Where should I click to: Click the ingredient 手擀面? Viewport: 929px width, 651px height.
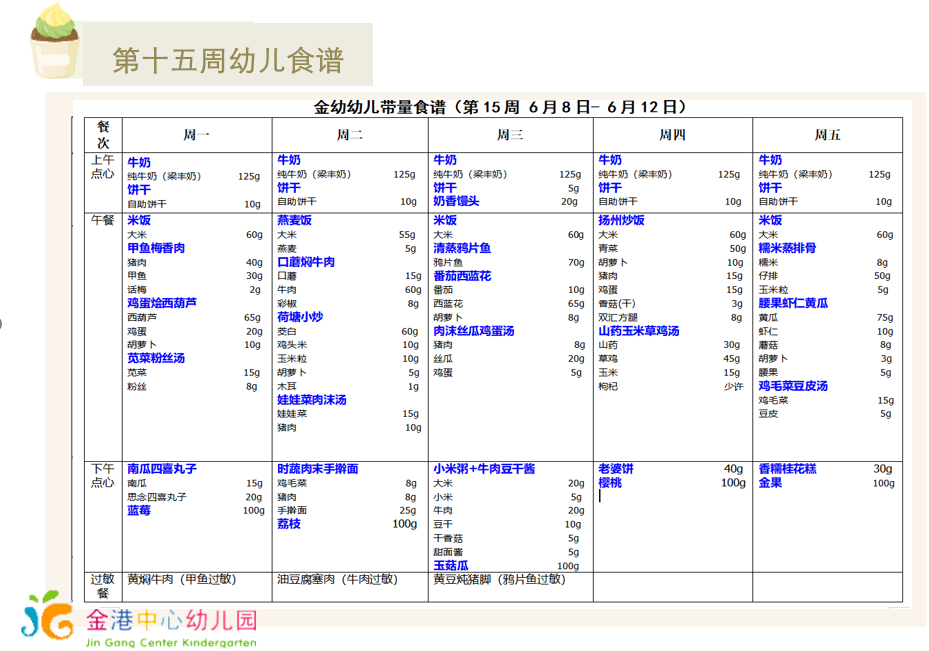pos(292,511)
